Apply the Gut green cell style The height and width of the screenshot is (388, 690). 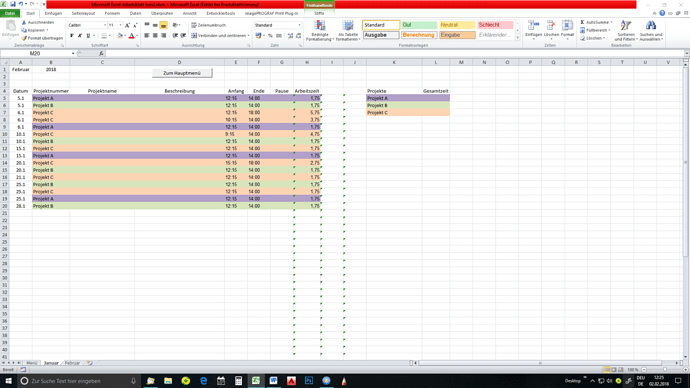point(419,25)
